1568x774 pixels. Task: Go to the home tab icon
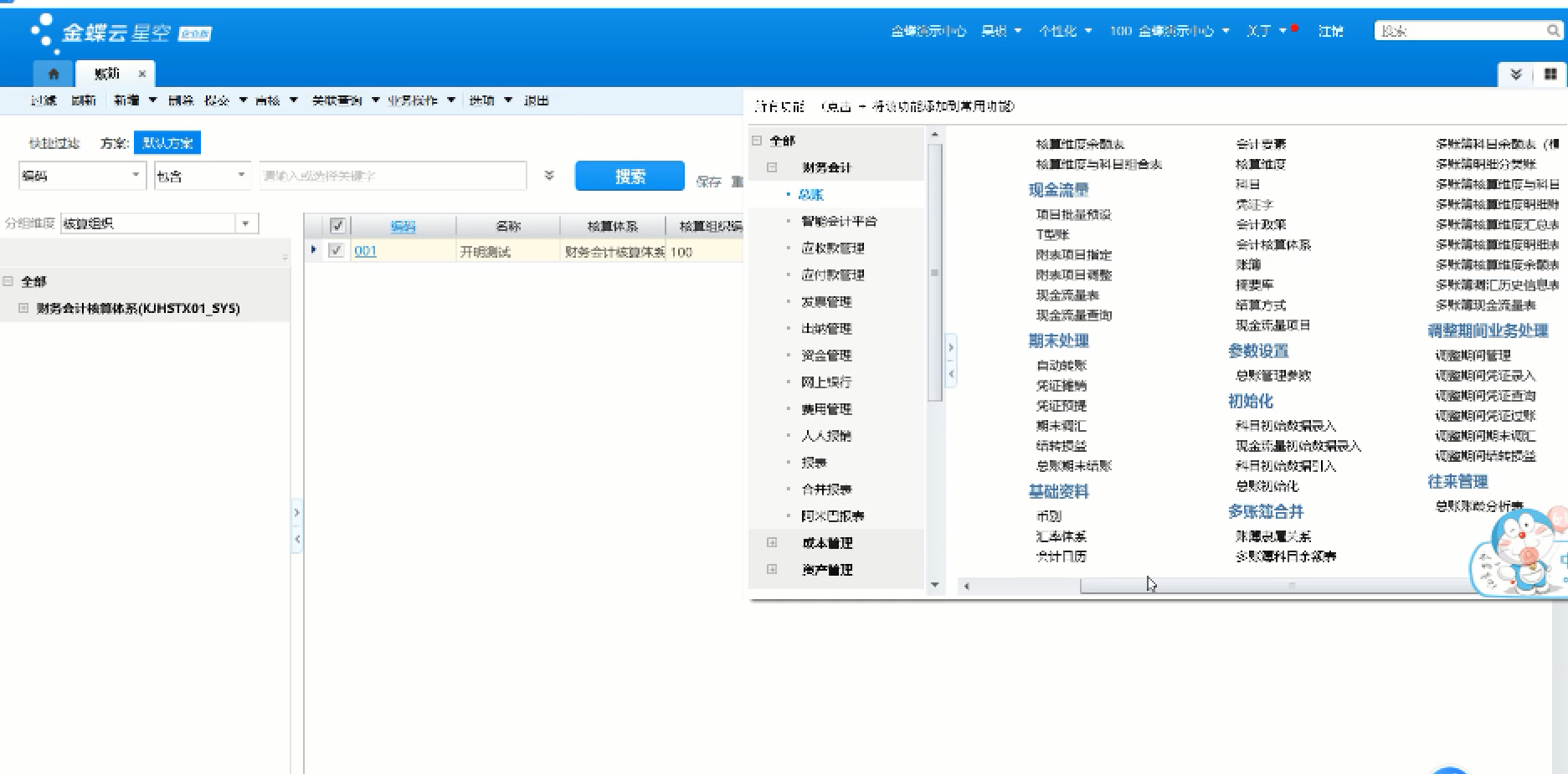54,74
